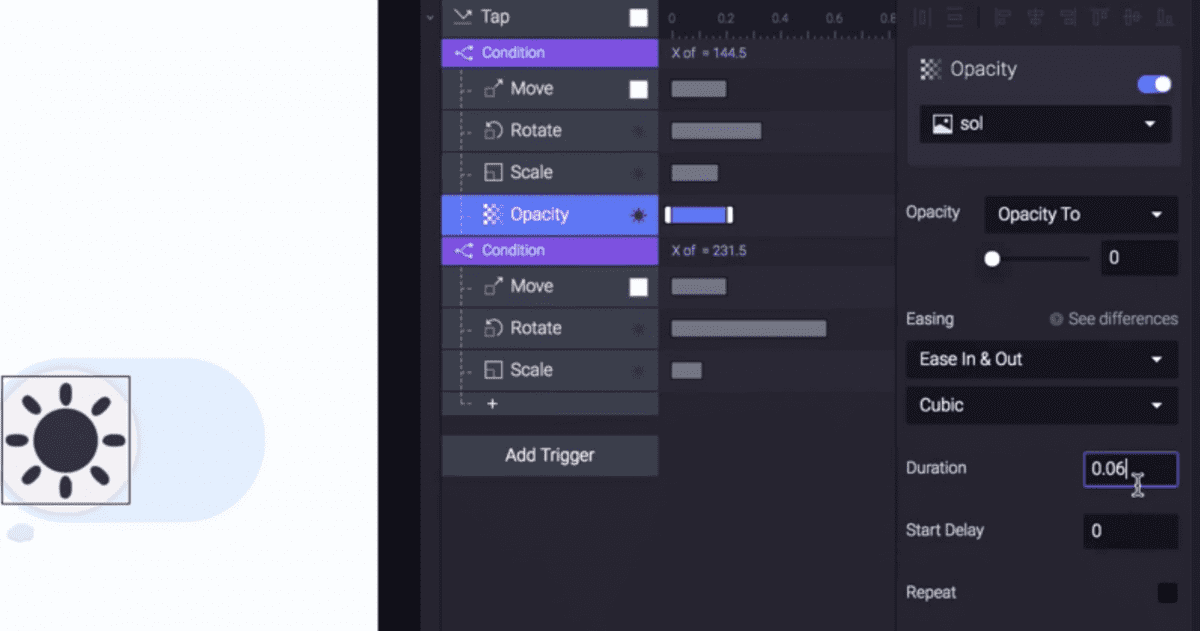Click the Tap trigger icon
This screenshot has height=631, width=1200.
pyautogui.click(x=462, y=17)
